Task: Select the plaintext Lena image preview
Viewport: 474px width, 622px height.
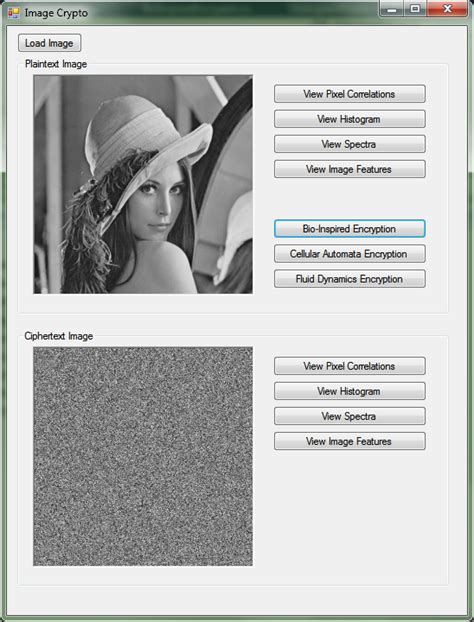Action: [143, 184]
